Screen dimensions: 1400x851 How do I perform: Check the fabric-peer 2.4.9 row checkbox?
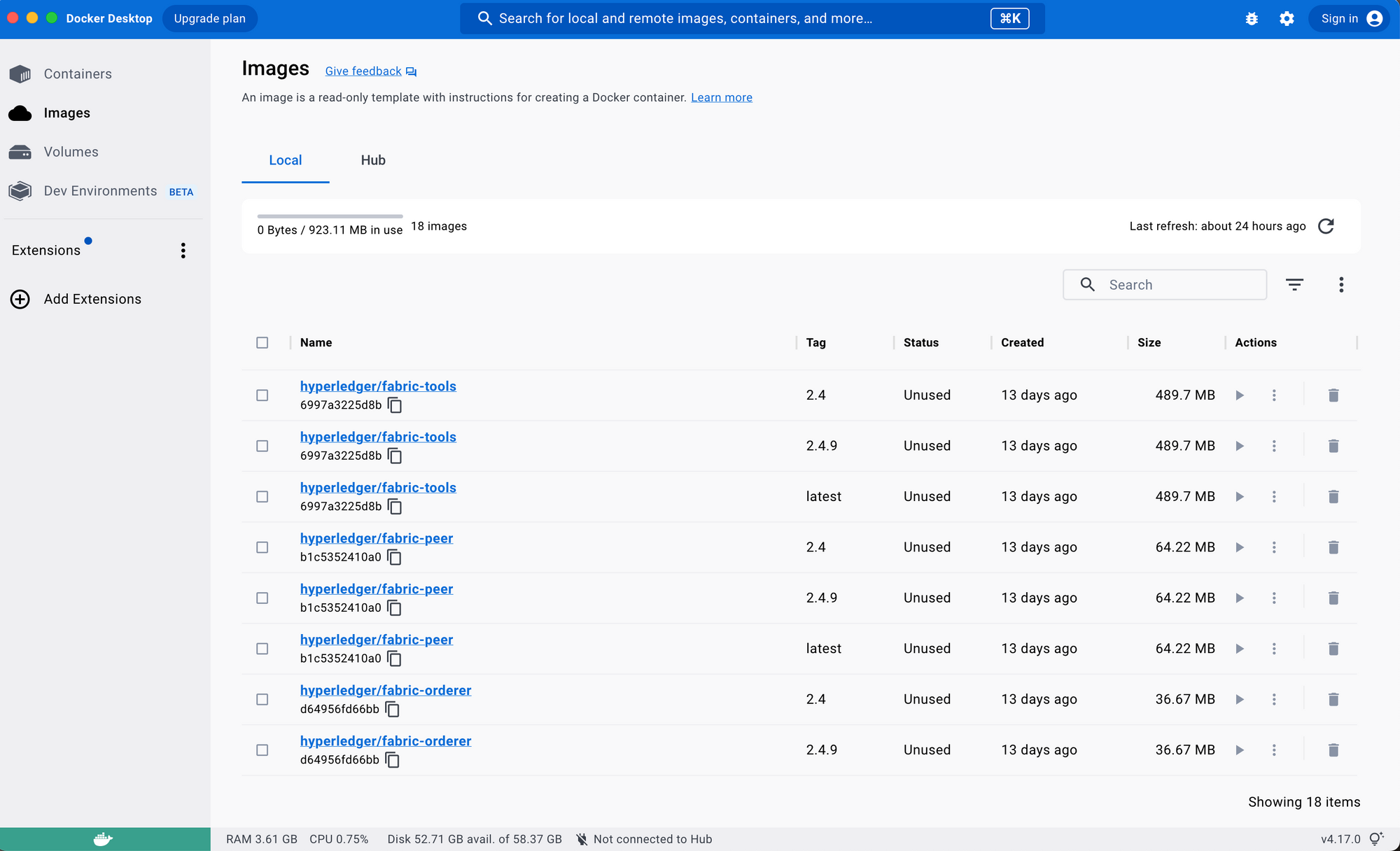click(x=262, y=598)
